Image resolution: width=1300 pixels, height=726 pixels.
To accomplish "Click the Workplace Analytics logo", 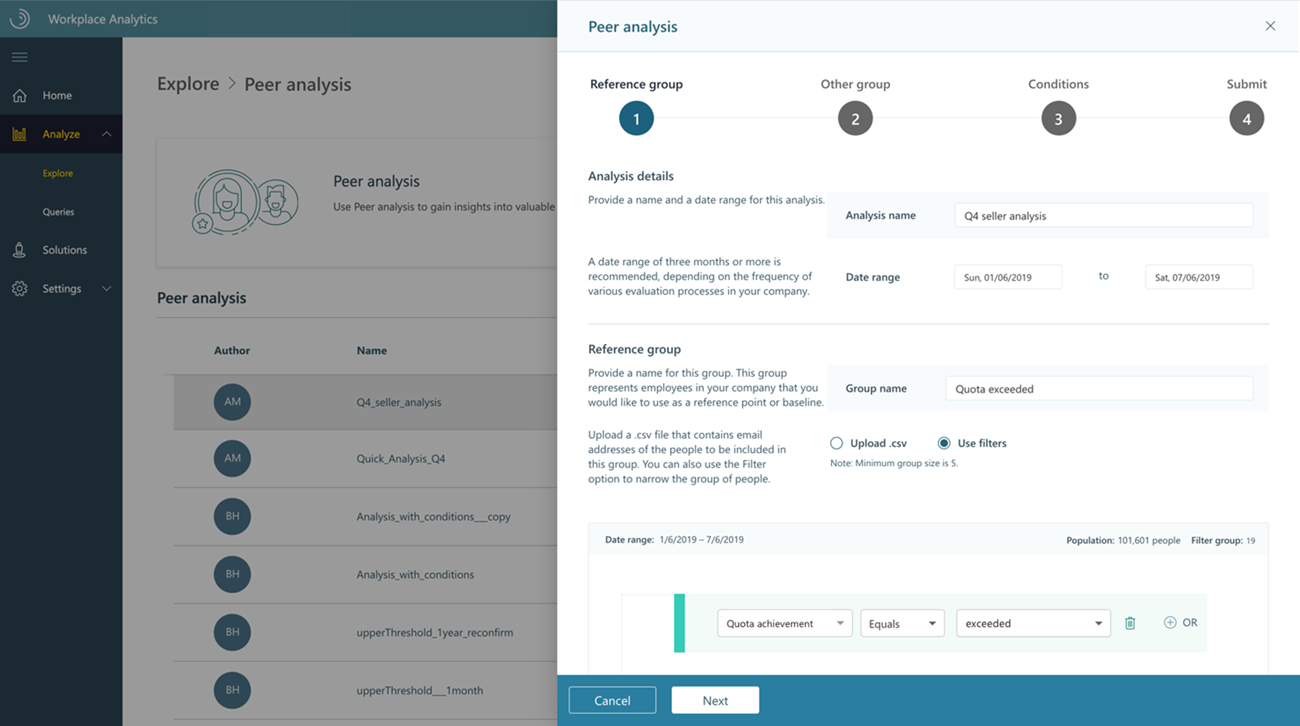I will pos(18,18).
